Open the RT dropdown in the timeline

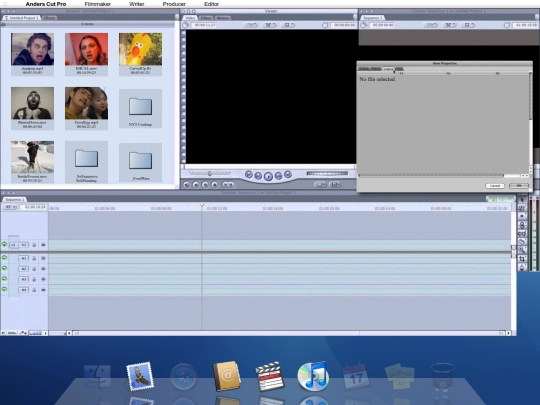(10, 207)
